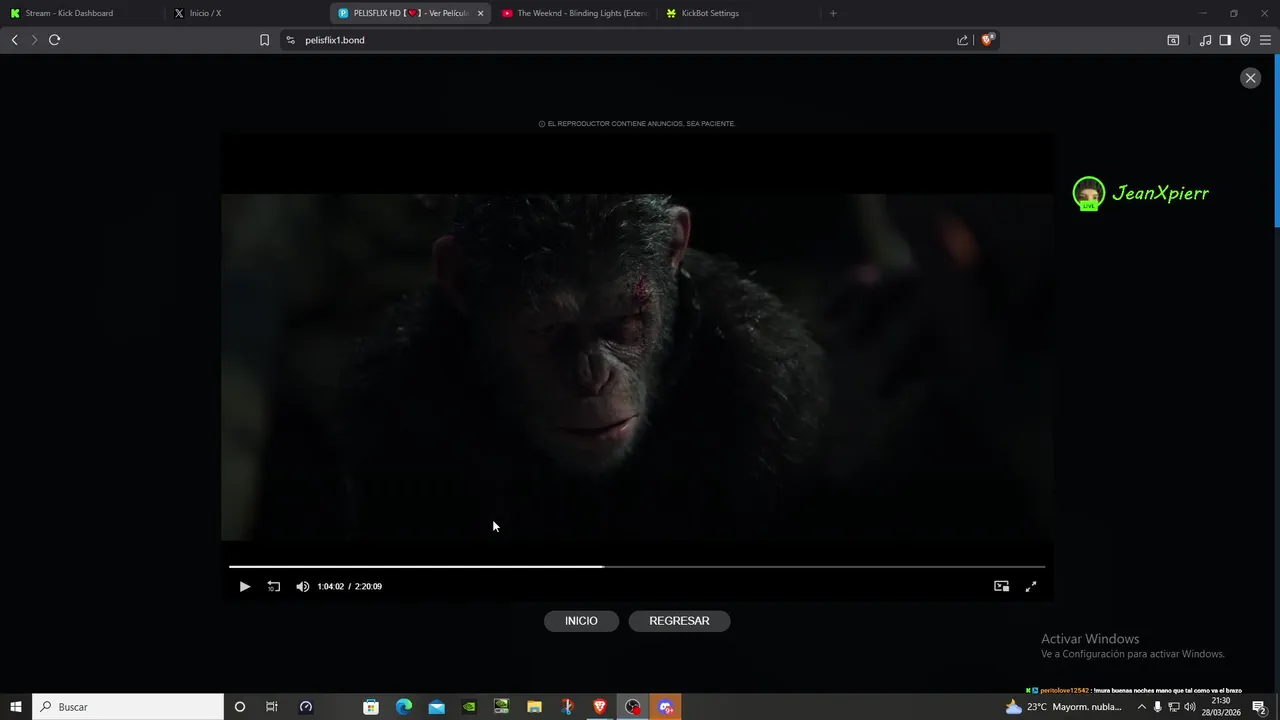Switch to Stream - Kick Dashboard tab
1280x720 pixels.
coord(80,13)
